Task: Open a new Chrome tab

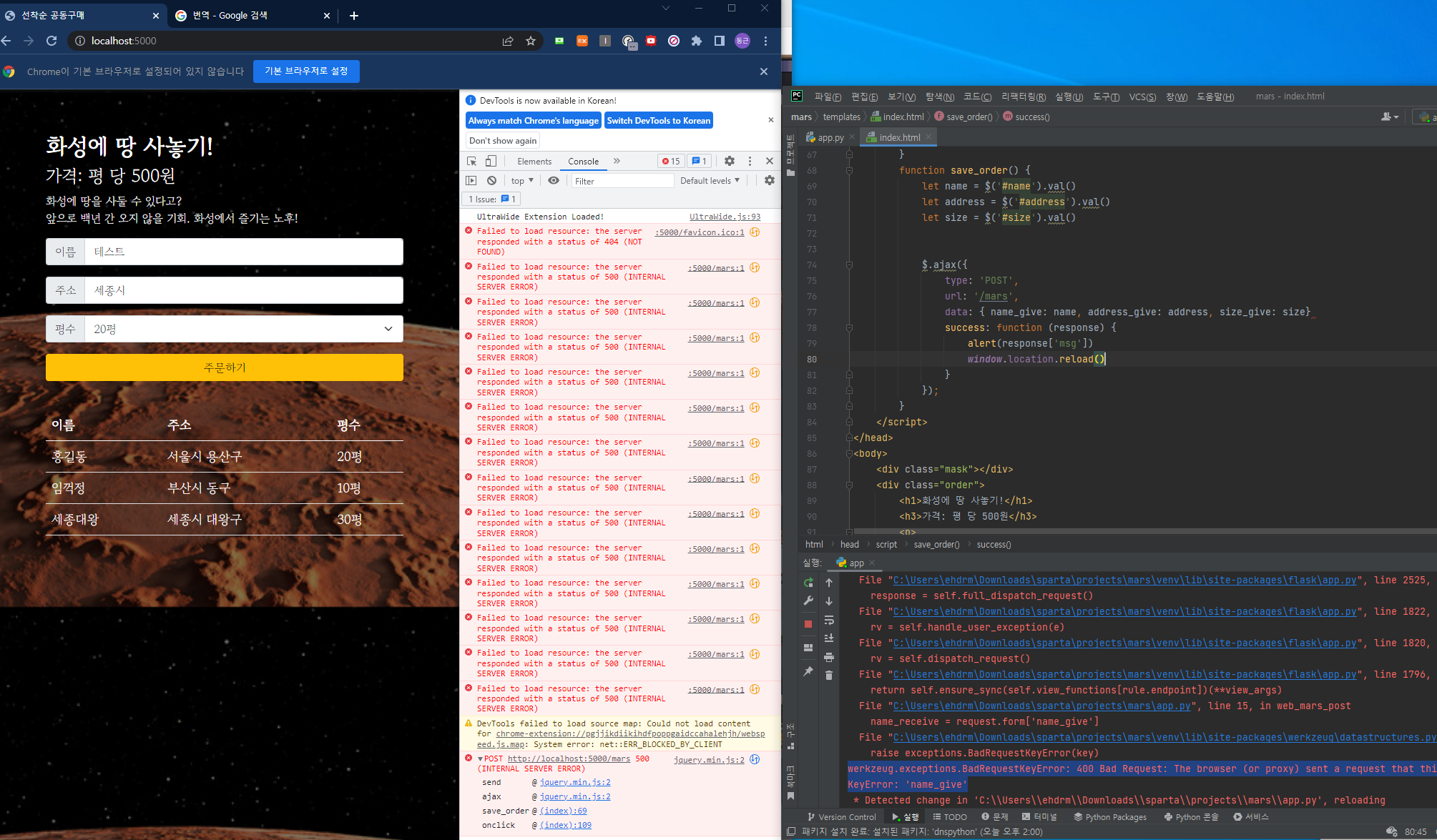Action: point(353,15)
